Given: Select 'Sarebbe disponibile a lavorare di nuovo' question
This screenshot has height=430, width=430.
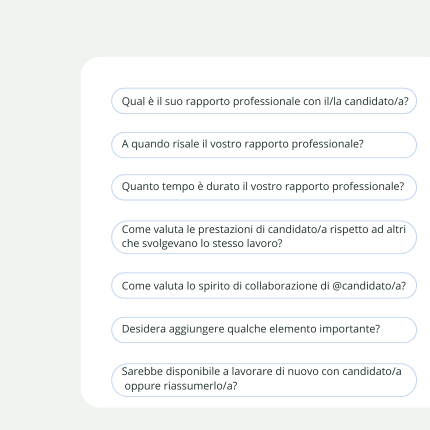Looking at the screenshot, I should click(264, 380).
